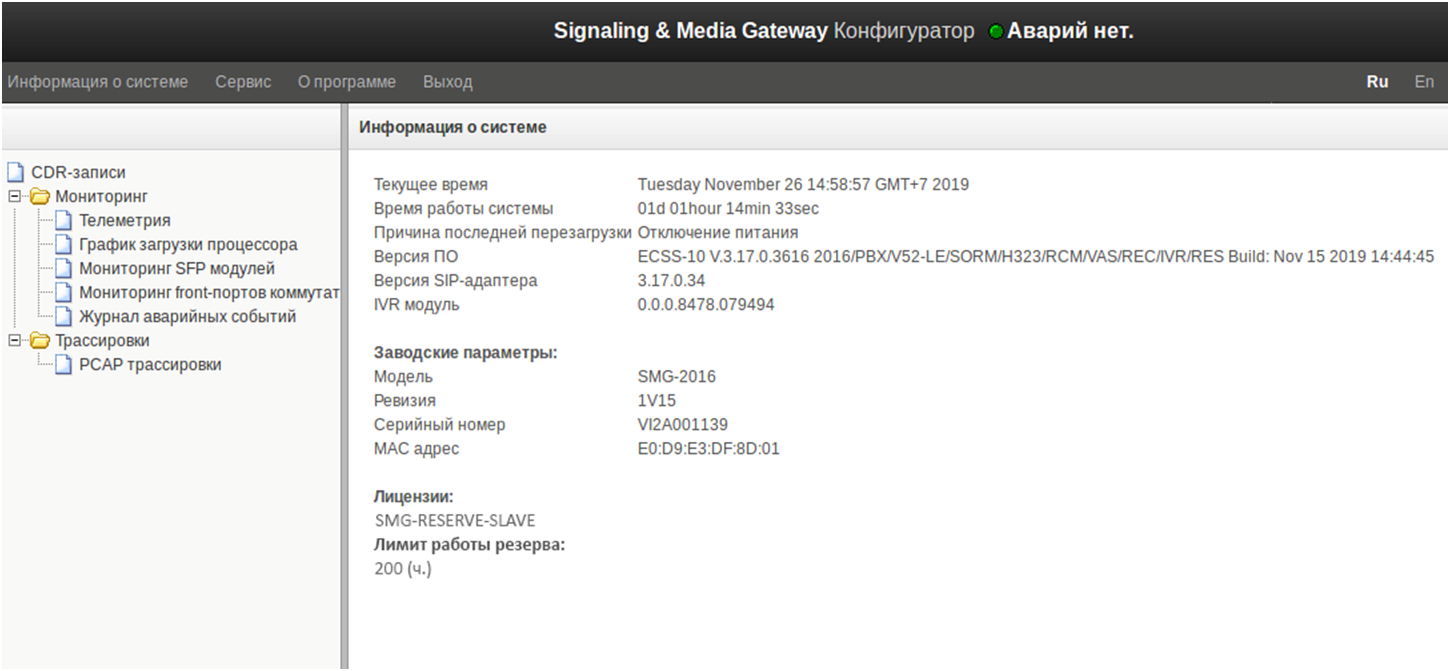Open the Информация о системе menu
Viewport: 1450px width, 671px height.
[x=97, y=82]
